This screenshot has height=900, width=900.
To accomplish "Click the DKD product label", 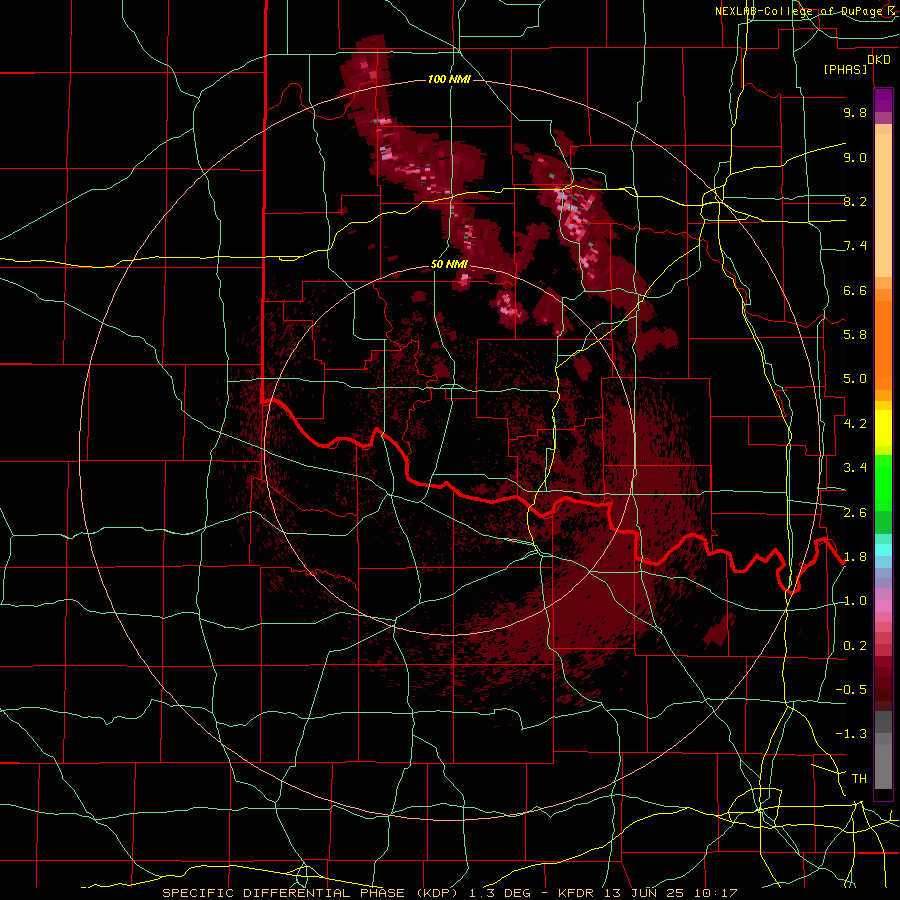I will 878,60.
